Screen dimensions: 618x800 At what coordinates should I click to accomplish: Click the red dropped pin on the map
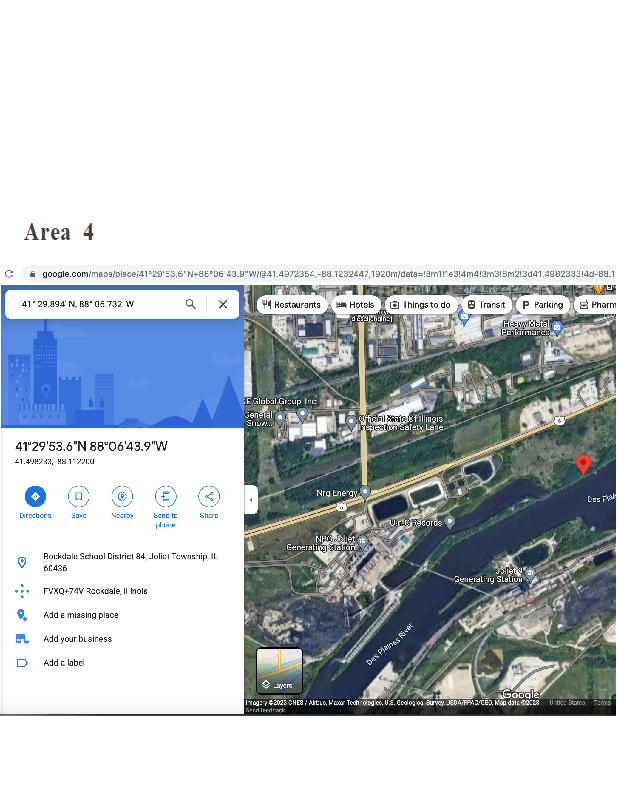[x=584, y=464]
